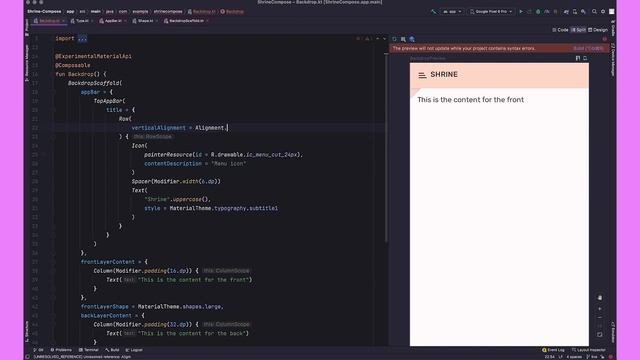Switch the editor to Code view
This screenshot has width=640, height=360.
tap(560, 30)
